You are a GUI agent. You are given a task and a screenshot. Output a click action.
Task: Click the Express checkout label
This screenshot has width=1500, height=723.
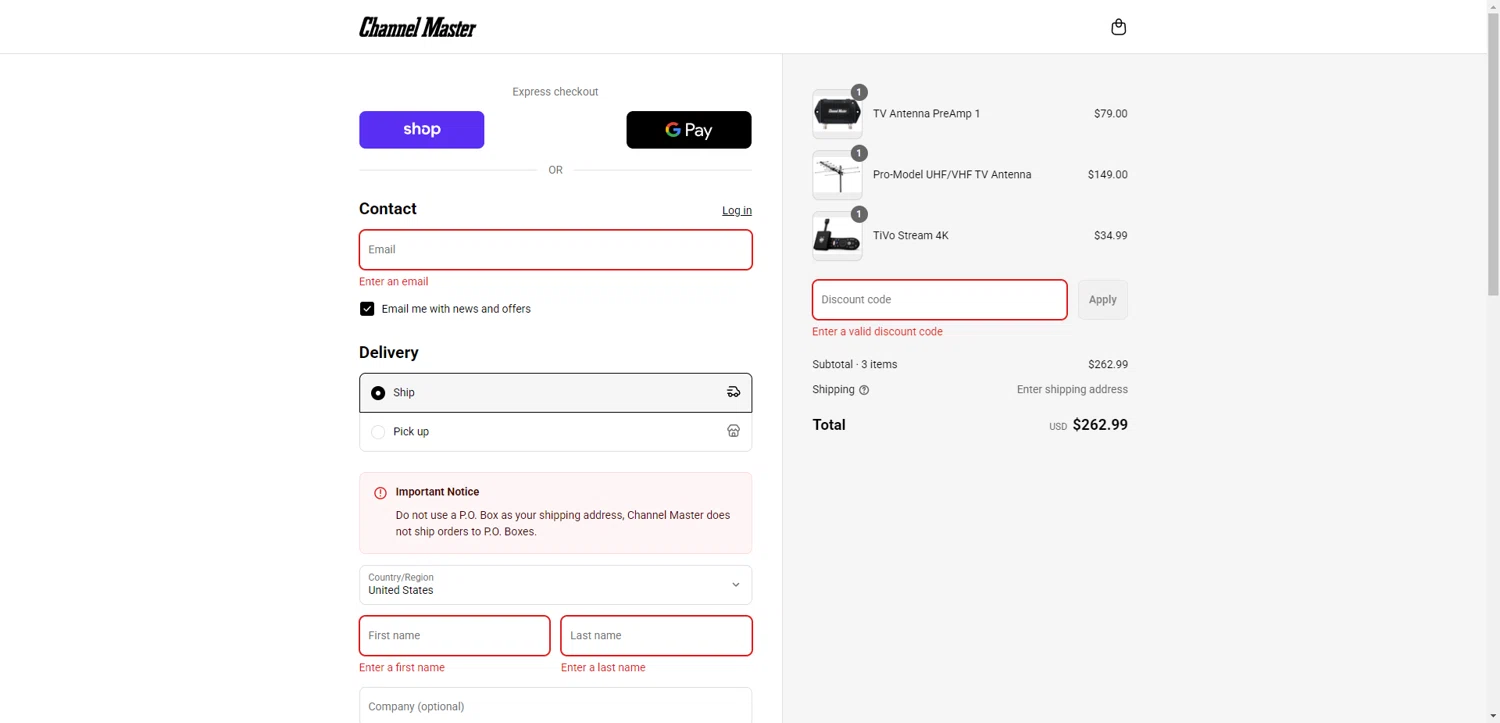[555, 92]
